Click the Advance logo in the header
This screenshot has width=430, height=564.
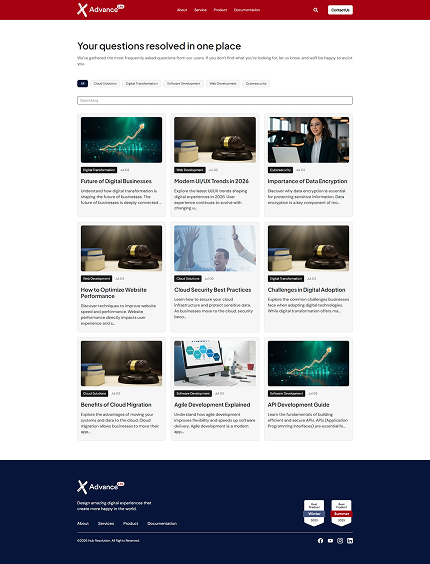(100, 10)
